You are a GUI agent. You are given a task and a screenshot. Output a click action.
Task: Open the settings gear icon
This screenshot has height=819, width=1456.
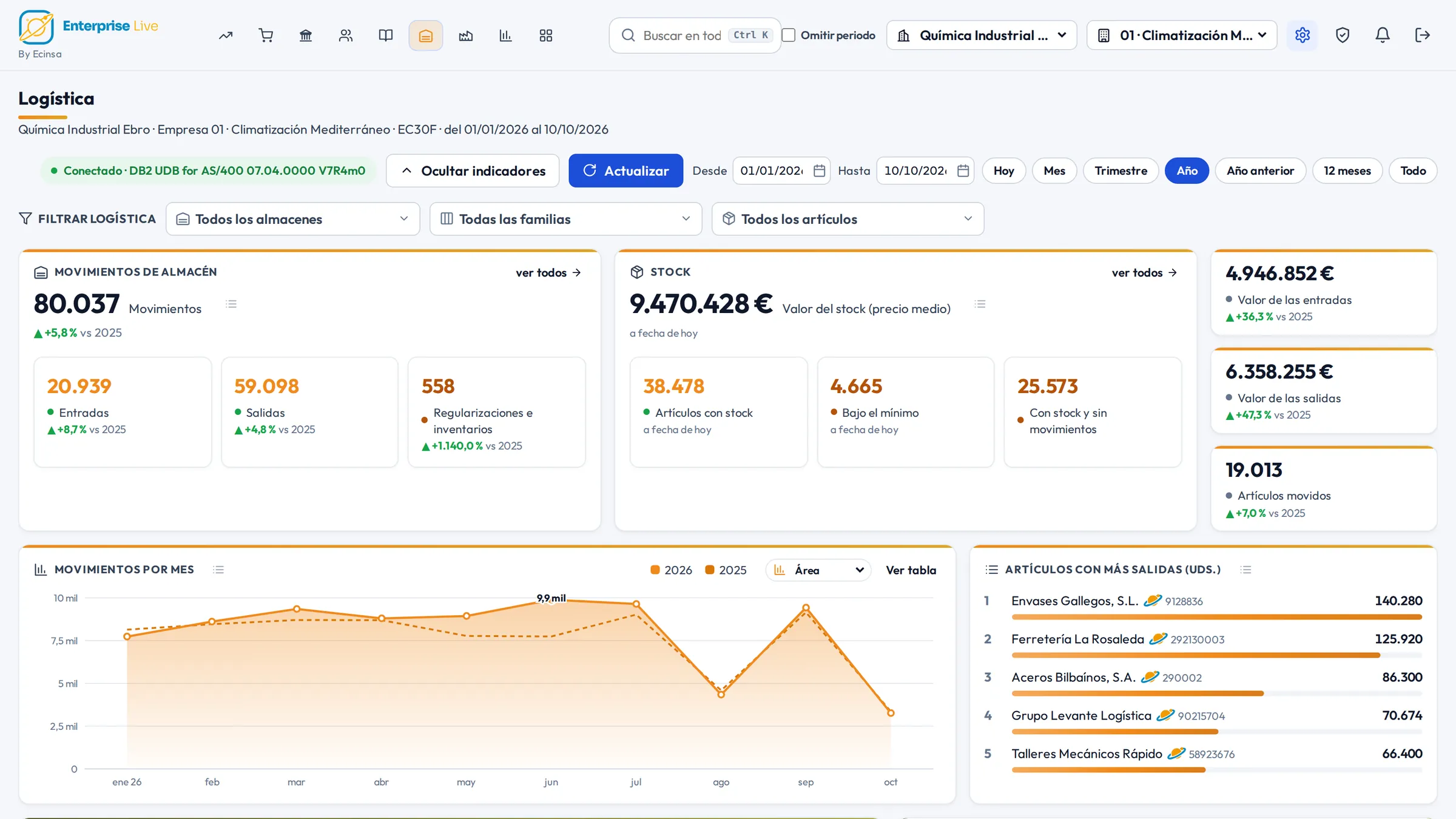(x=1303, y=35)
